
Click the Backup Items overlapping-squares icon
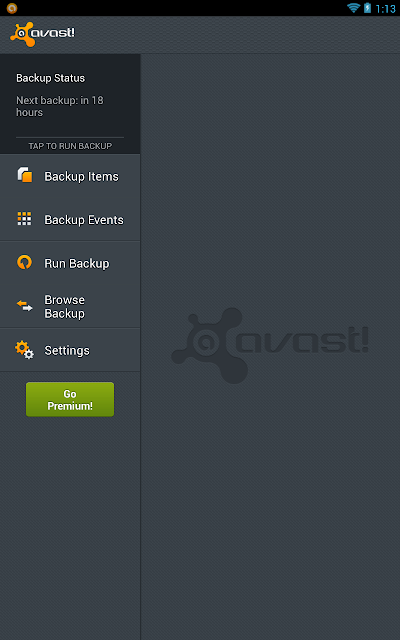click(x=24, y=175)
